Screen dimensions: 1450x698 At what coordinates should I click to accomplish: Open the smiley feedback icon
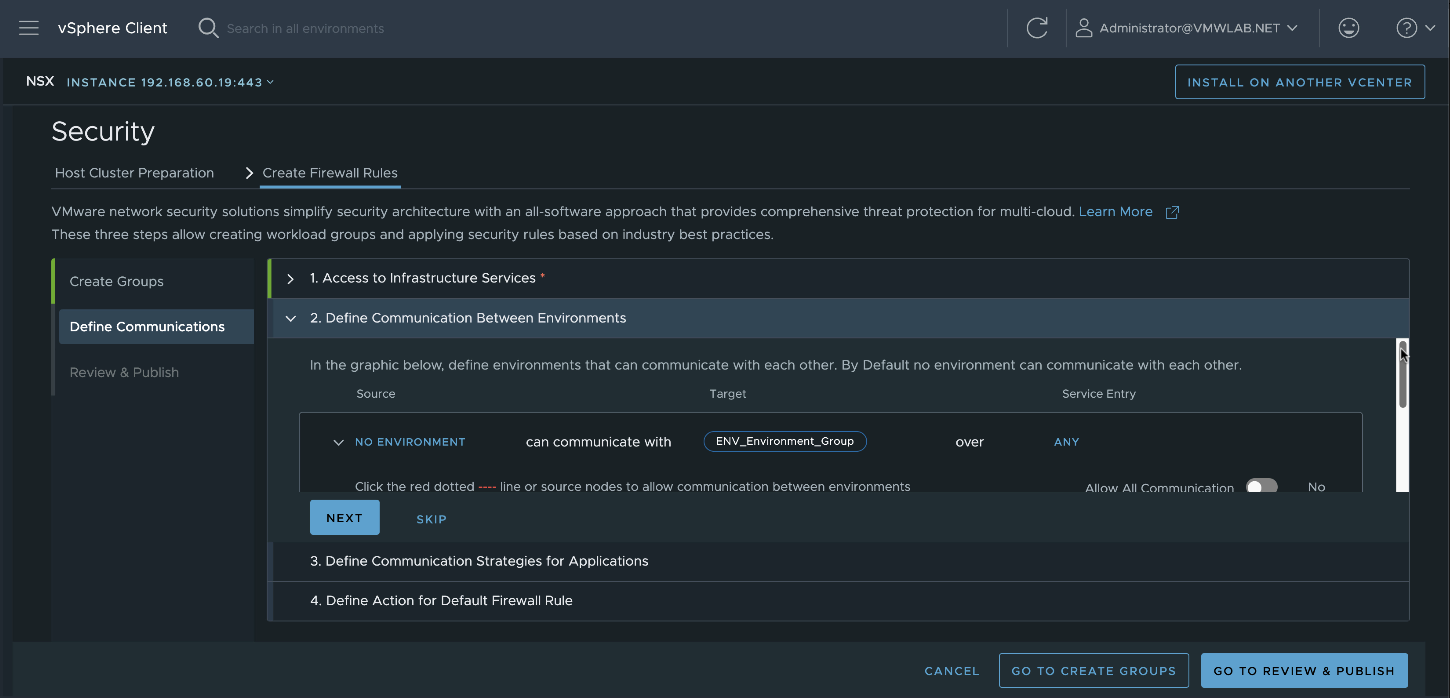point(1349,28)
